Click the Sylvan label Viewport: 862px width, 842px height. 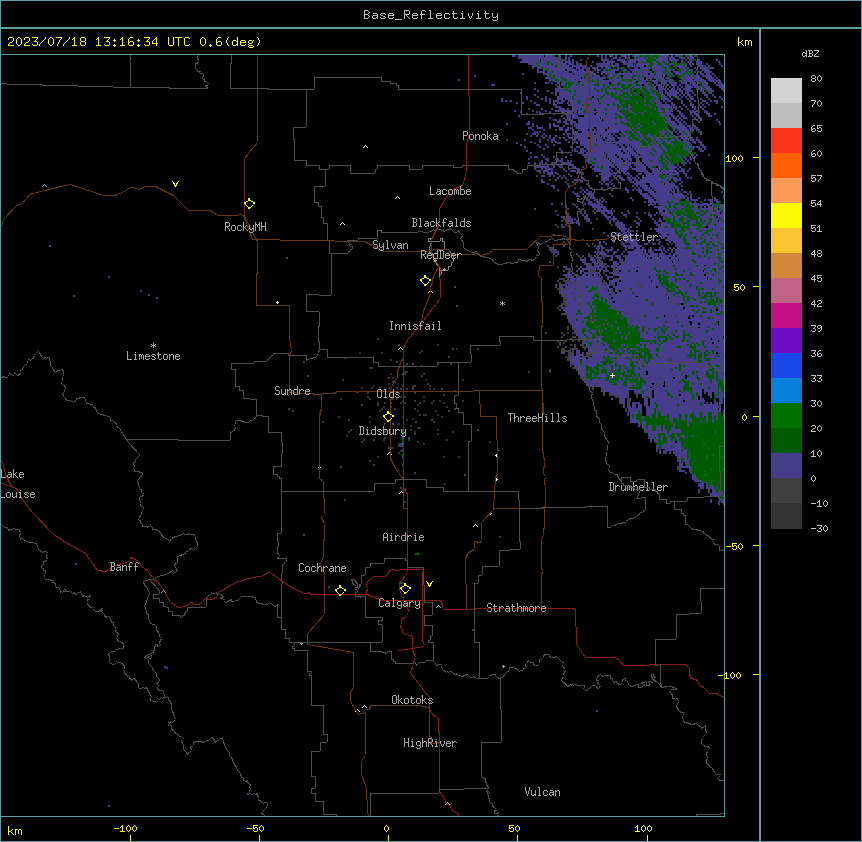[x=390, y=245]
